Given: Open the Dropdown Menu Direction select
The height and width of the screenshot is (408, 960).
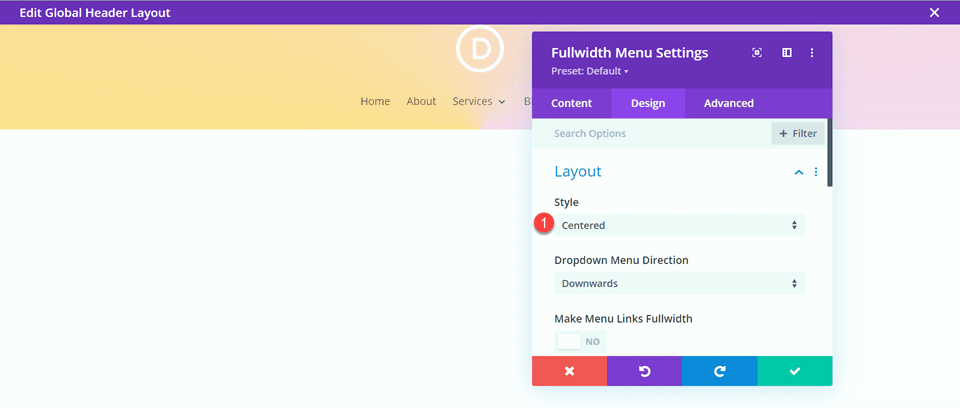Looking at the screenshot, I should 680,284.
